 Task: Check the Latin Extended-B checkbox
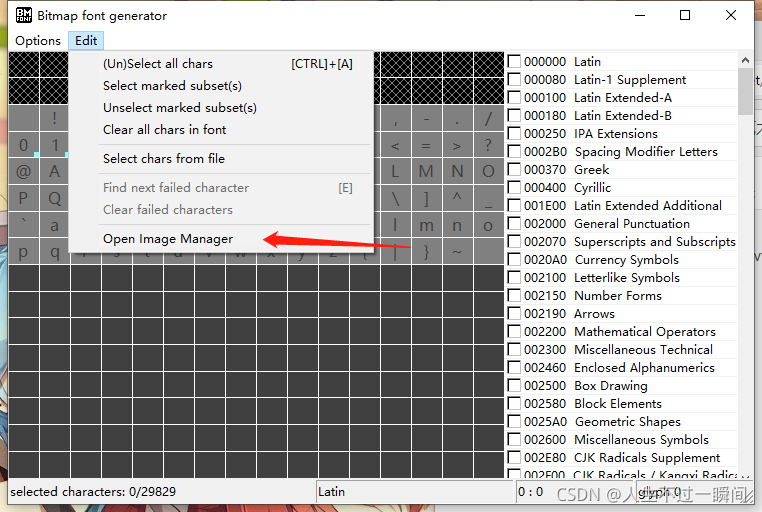(x=514, y=116)
